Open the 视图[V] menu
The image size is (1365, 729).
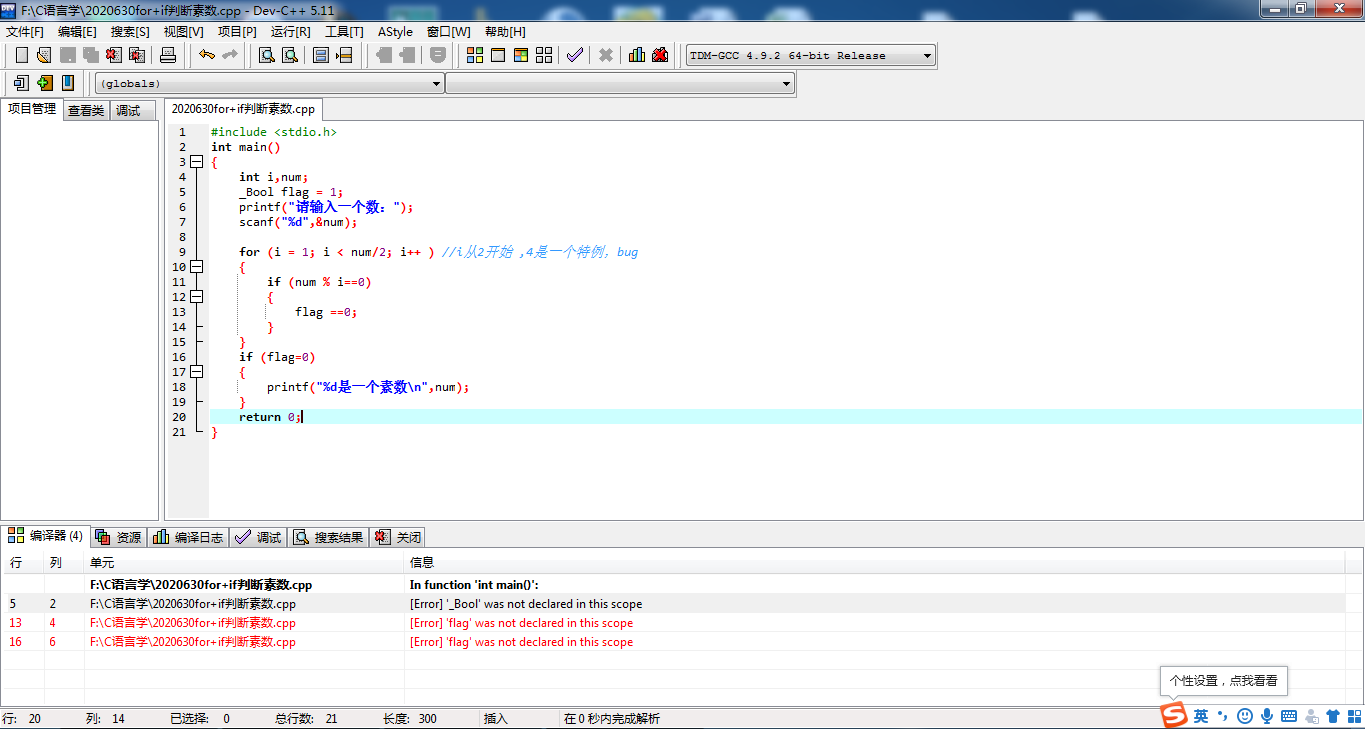click(x=184, y=32)
